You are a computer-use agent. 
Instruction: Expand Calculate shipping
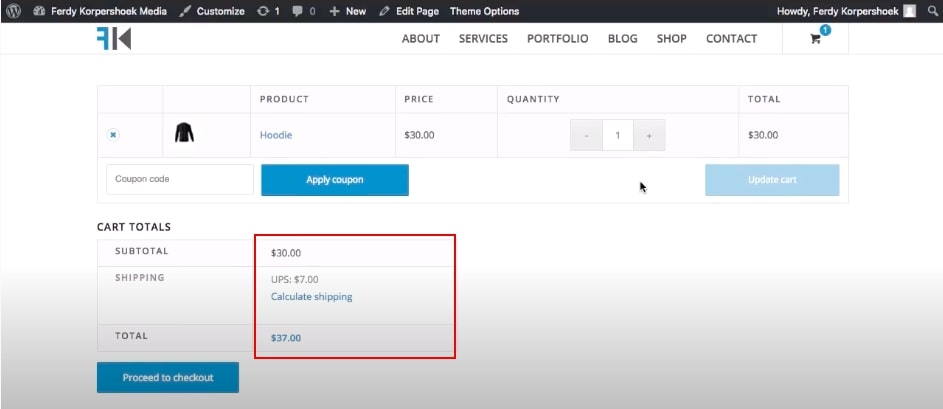click(x=312, y=297)
